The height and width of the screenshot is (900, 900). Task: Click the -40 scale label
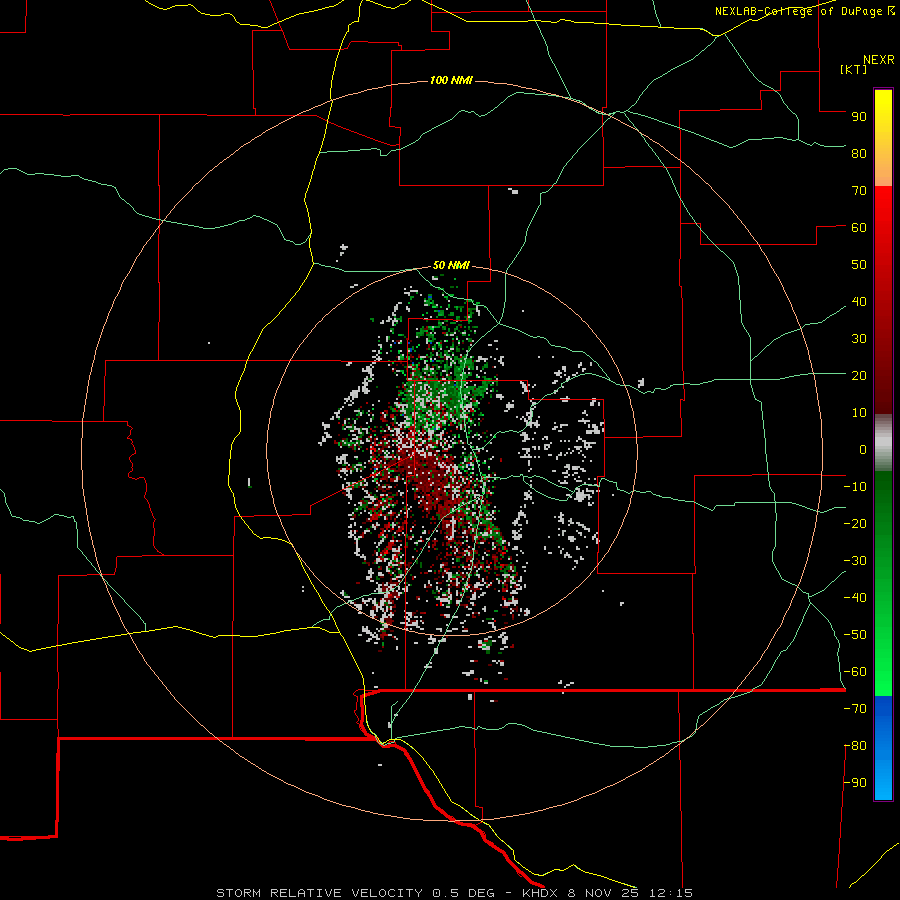pos(855,598)
